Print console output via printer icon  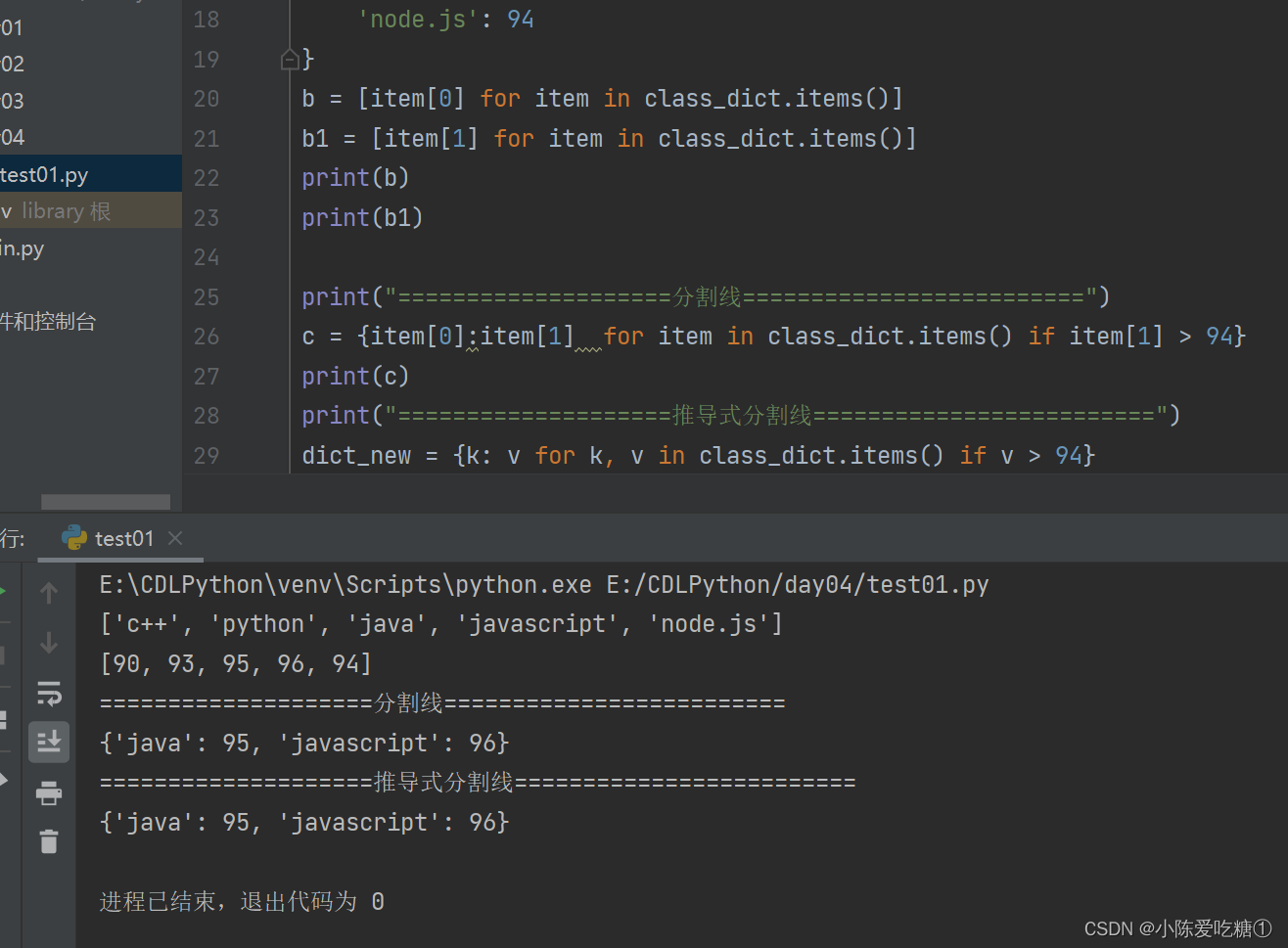pos(49,792)
